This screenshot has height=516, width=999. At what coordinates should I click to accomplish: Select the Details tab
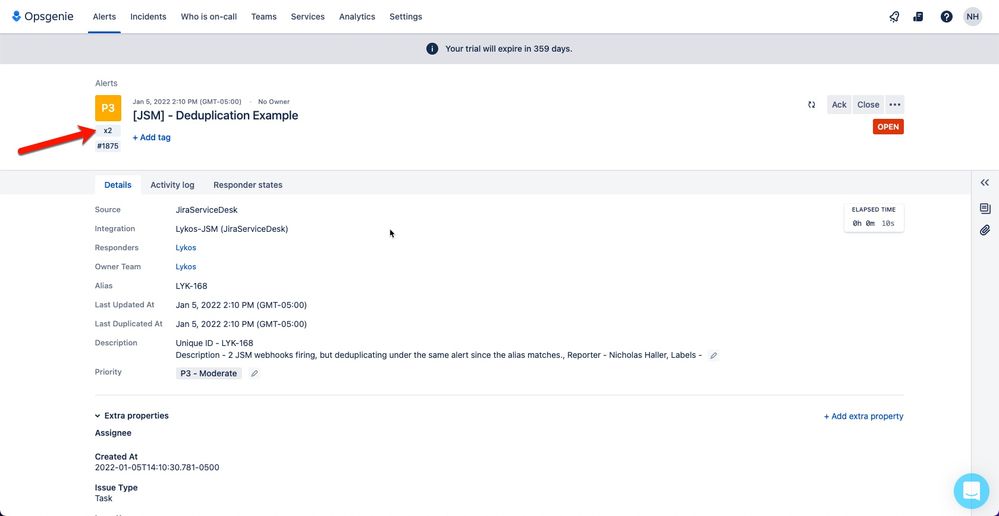click(x=118, y=185)
